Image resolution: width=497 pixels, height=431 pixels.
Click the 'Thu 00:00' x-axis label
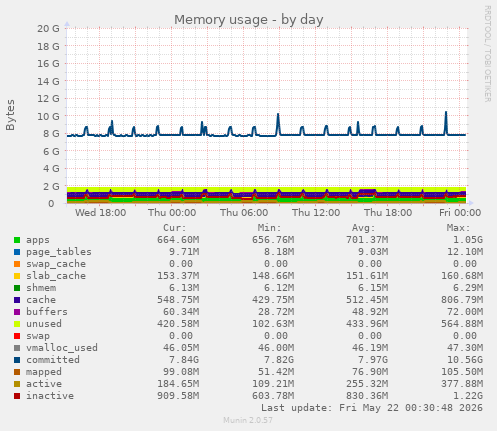pos(172,213)
